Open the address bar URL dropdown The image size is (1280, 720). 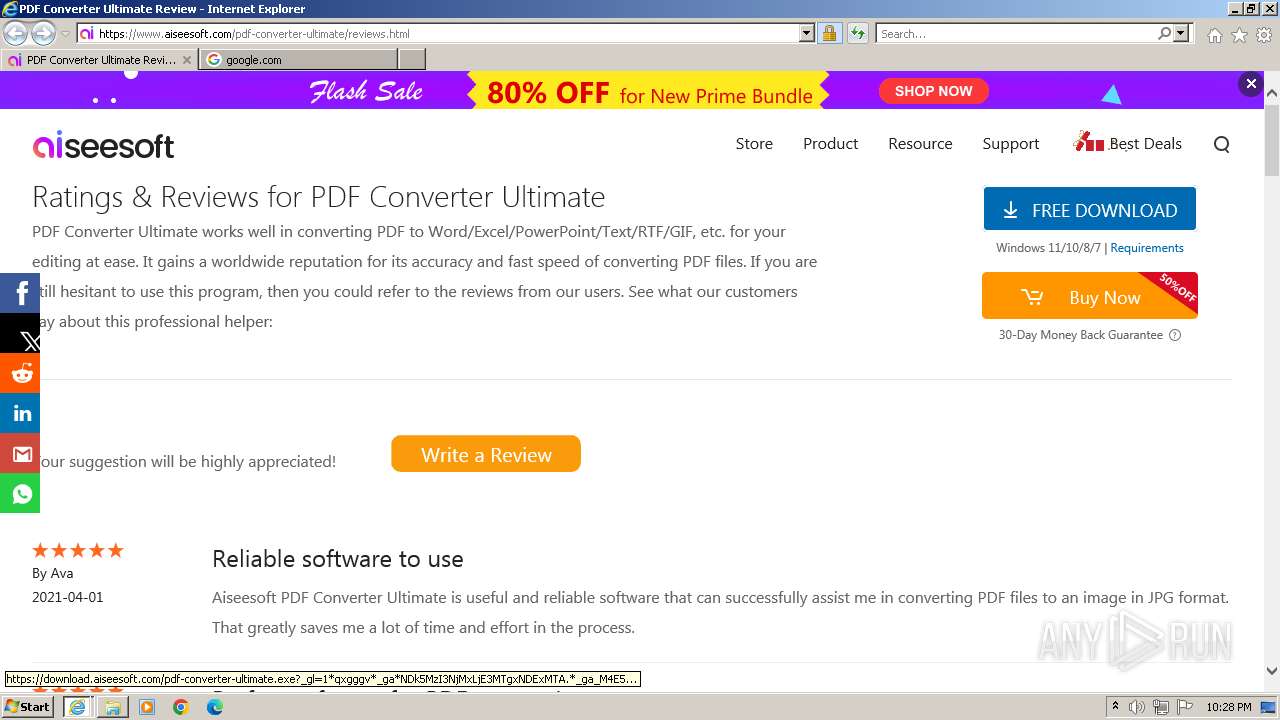point(807,33)
